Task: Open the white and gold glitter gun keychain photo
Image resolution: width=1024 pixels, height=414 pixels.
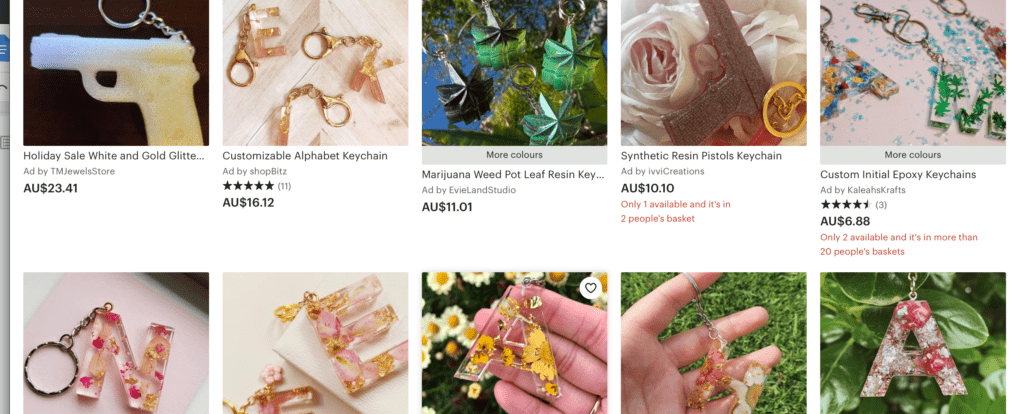Action: pos(116,72)
